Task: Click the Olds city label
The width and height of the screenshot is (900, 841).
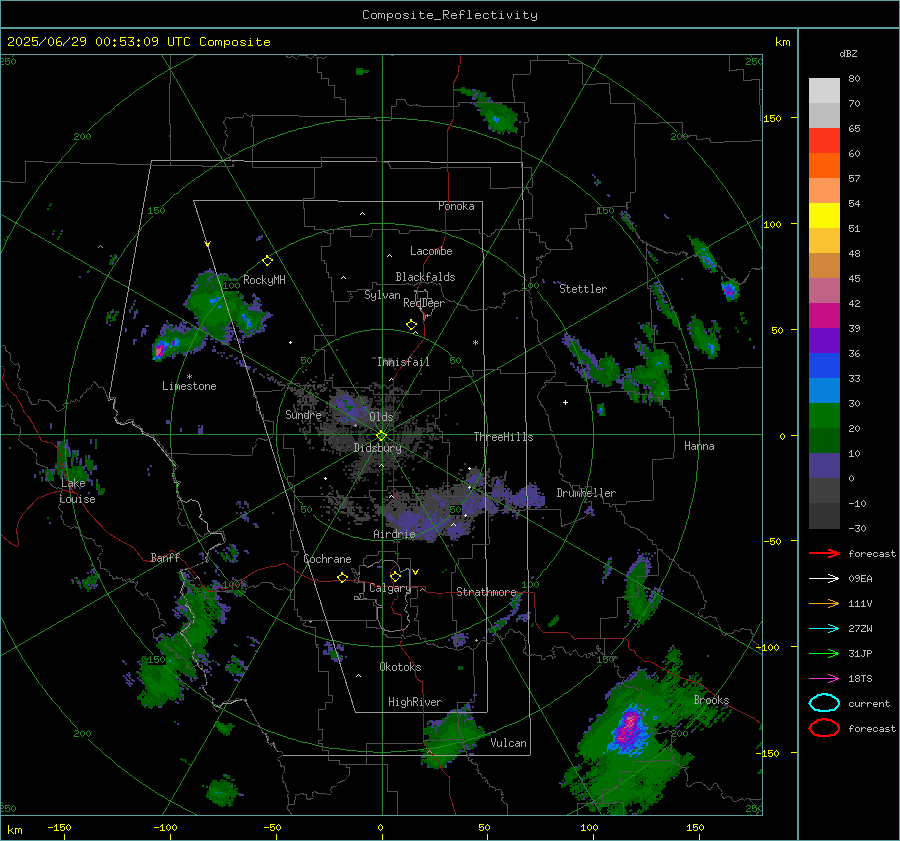Action: pos(381,417)
